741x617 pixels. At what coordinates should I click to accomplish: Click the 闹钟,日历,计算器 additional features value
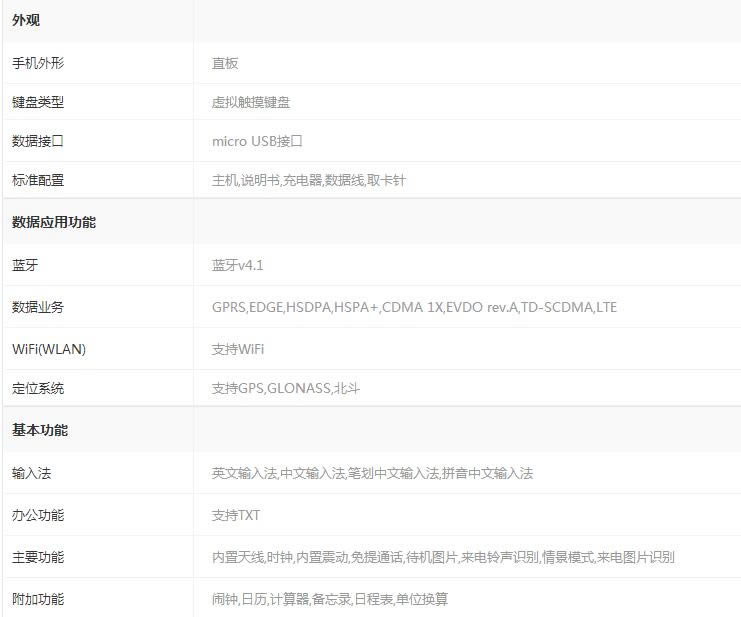tap(330, 599)
